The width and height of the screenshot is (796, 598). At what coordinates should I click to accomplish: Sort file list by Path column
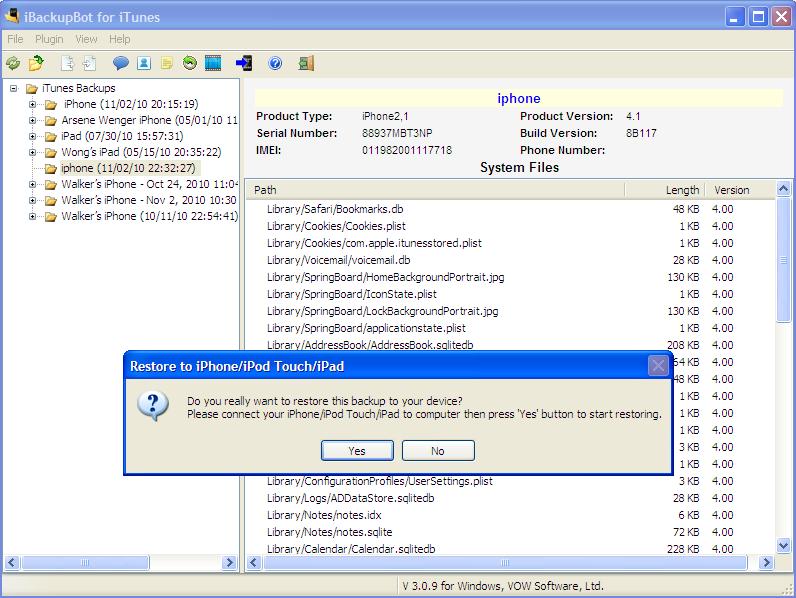coord(436,190)
